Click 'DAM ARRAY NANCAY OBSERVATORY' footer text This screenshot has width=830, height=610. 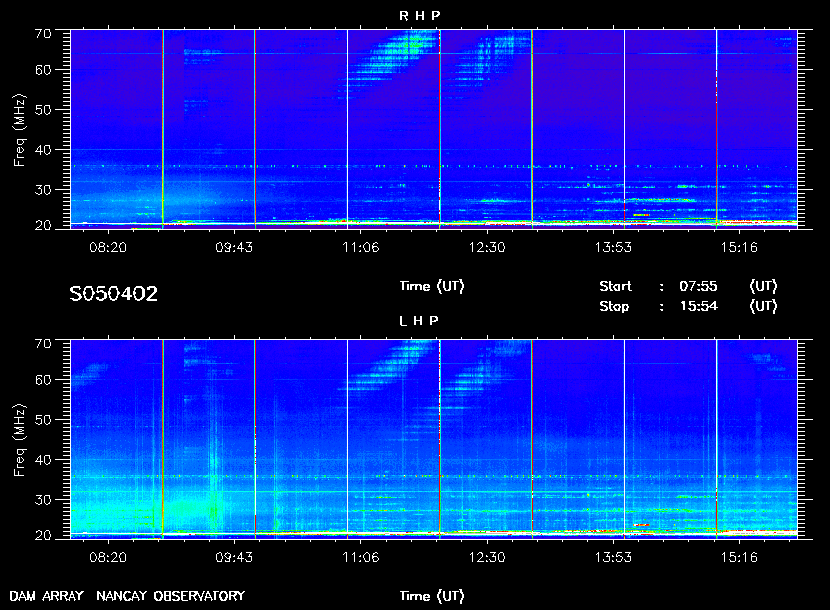pyautogui.click(x=127, y=596)
